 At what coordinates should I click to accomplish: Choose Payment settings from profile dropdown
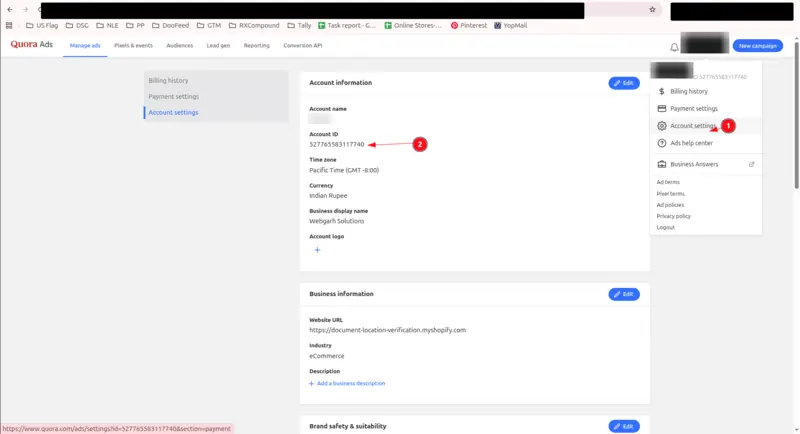pyautogui.click(x=706, y=109)
